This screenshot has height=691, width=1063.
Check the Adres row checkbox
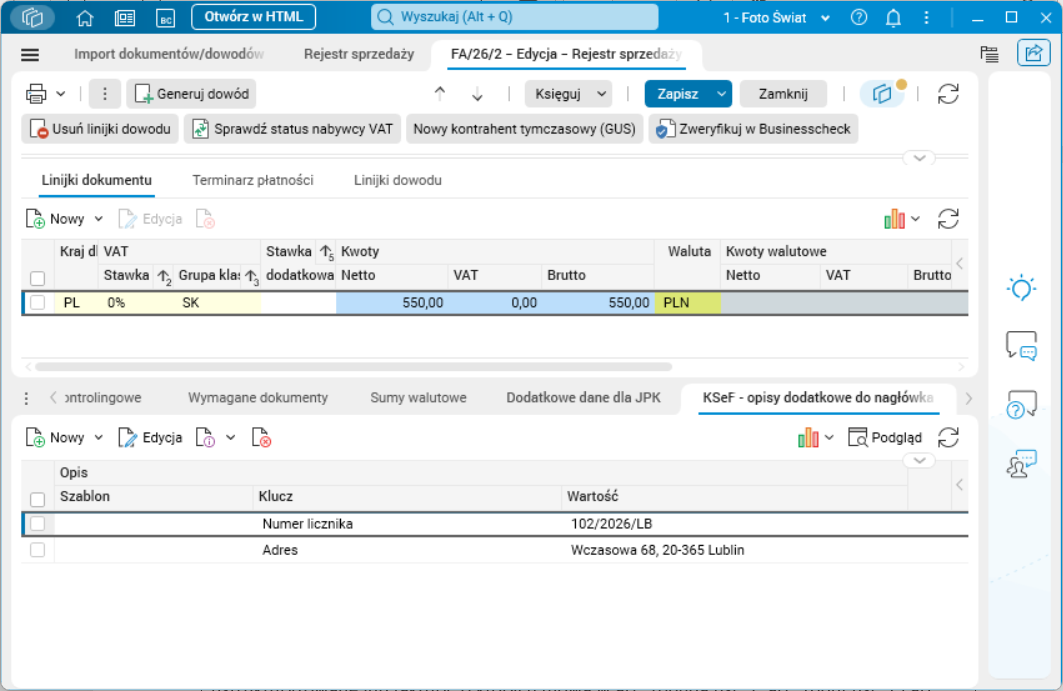[38, 550]
